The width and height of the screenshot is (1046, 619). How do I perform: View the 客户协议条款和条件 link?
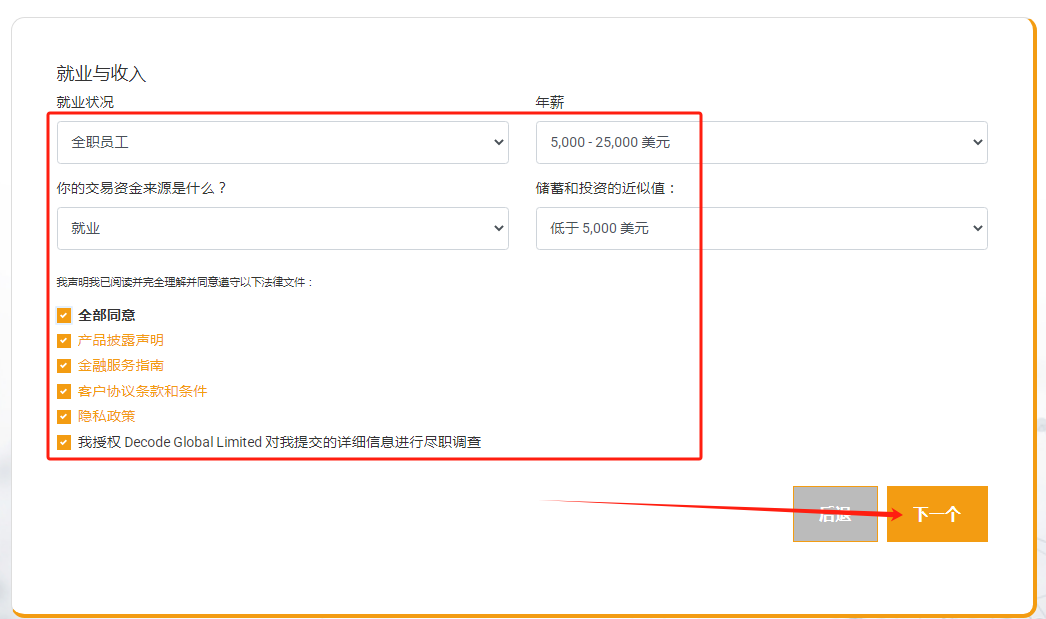tap(143, 392)
